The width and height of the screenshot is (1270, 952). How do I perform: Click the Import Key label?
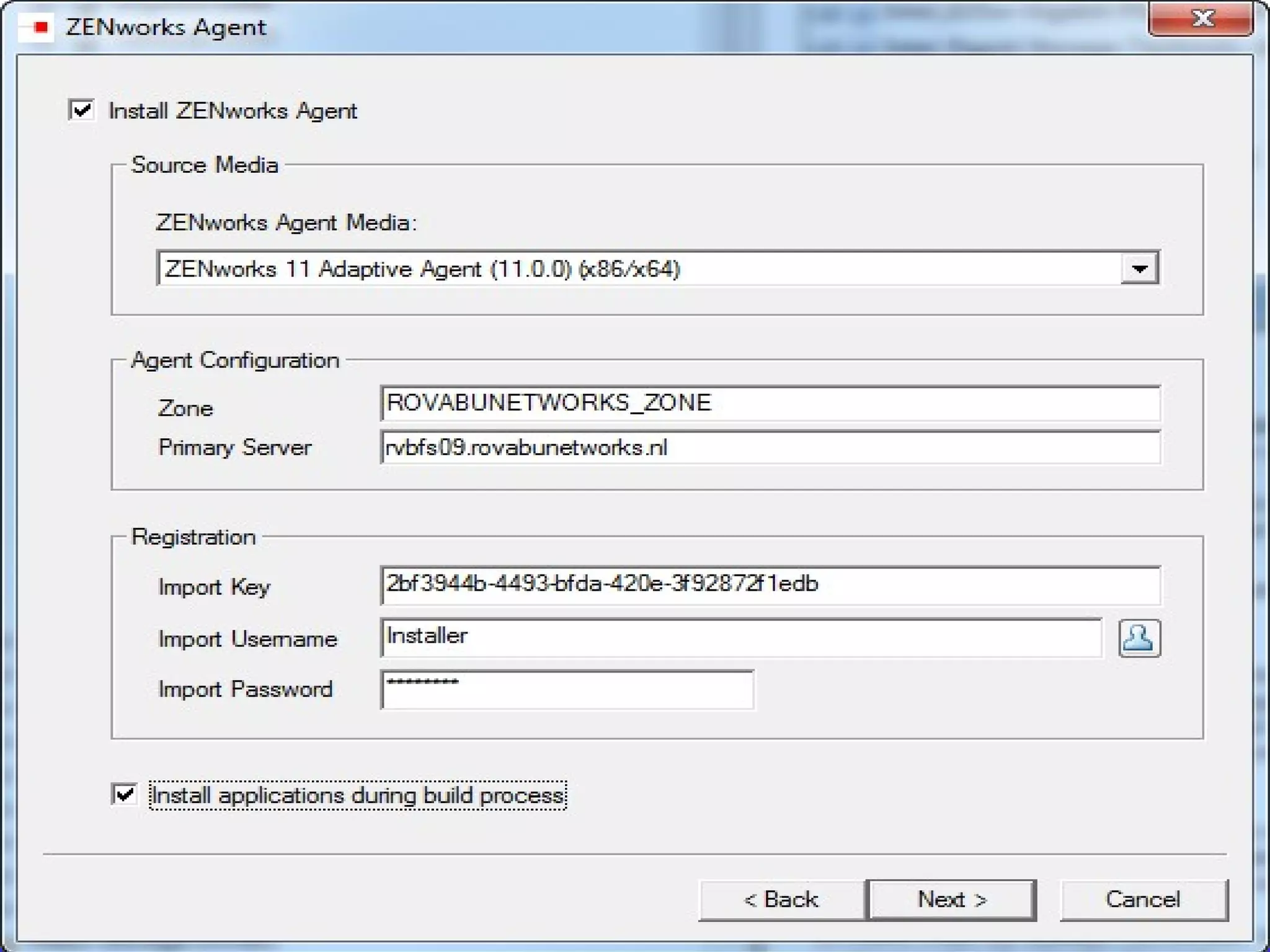[214, 586]
